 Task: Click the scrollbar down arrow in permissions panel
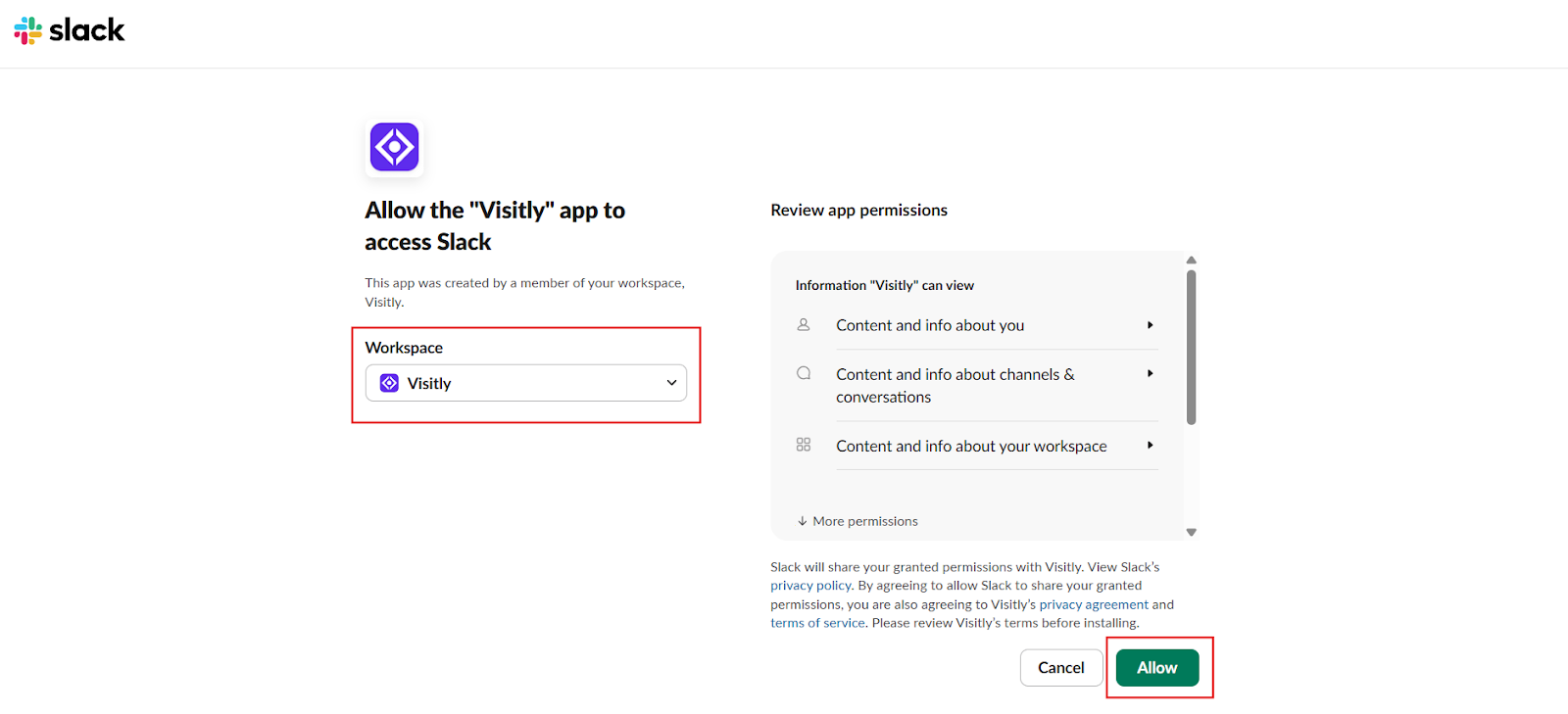[x=1192, y=533]
